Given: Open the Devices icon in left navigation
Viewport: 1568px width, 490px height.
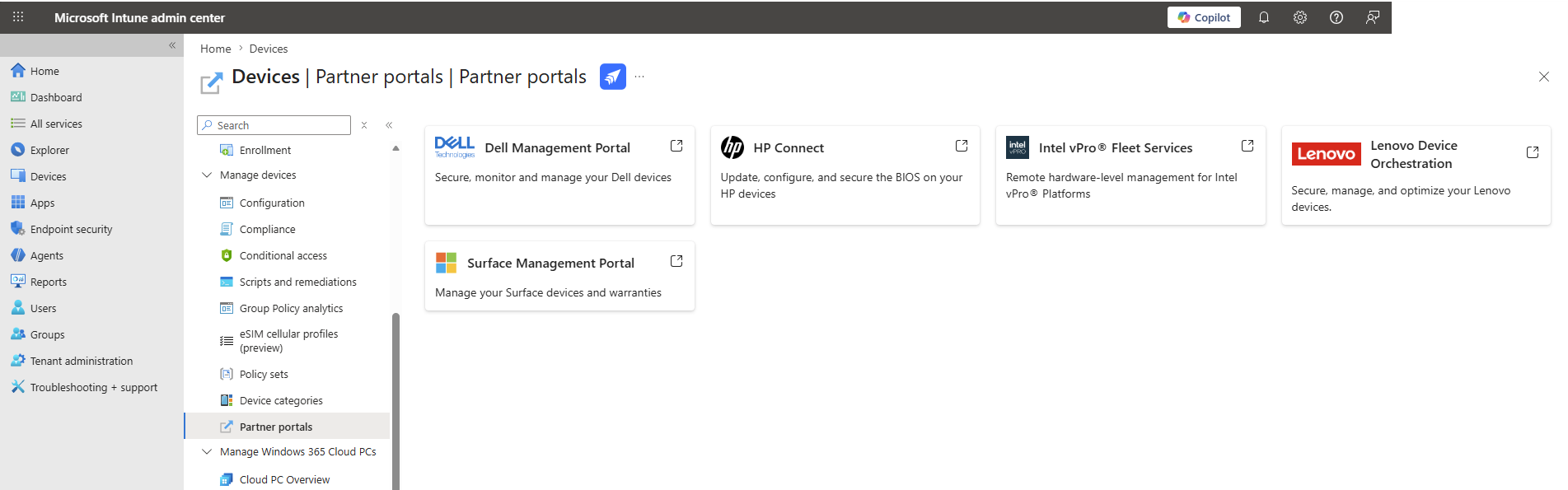Looking at the screenshot, I should pyautogui.click(x=18, y=176).
